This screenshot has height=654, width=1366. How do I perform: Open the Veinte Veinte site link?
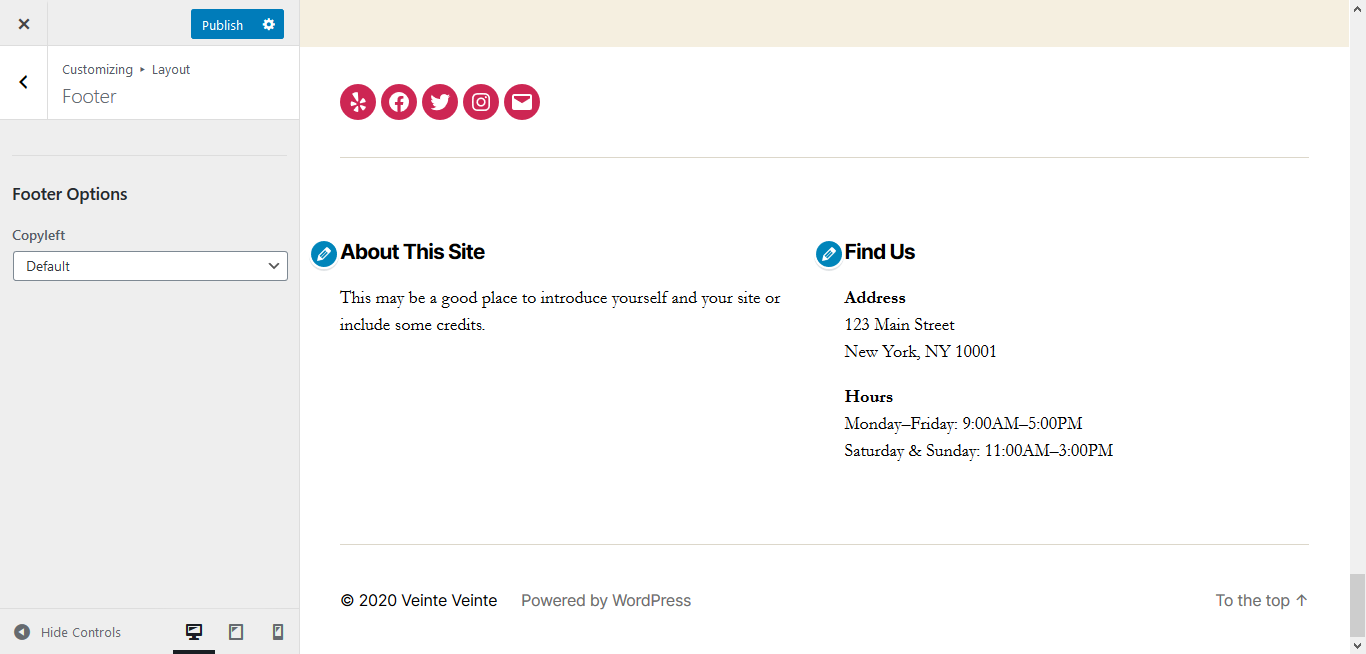coord(448,600)
